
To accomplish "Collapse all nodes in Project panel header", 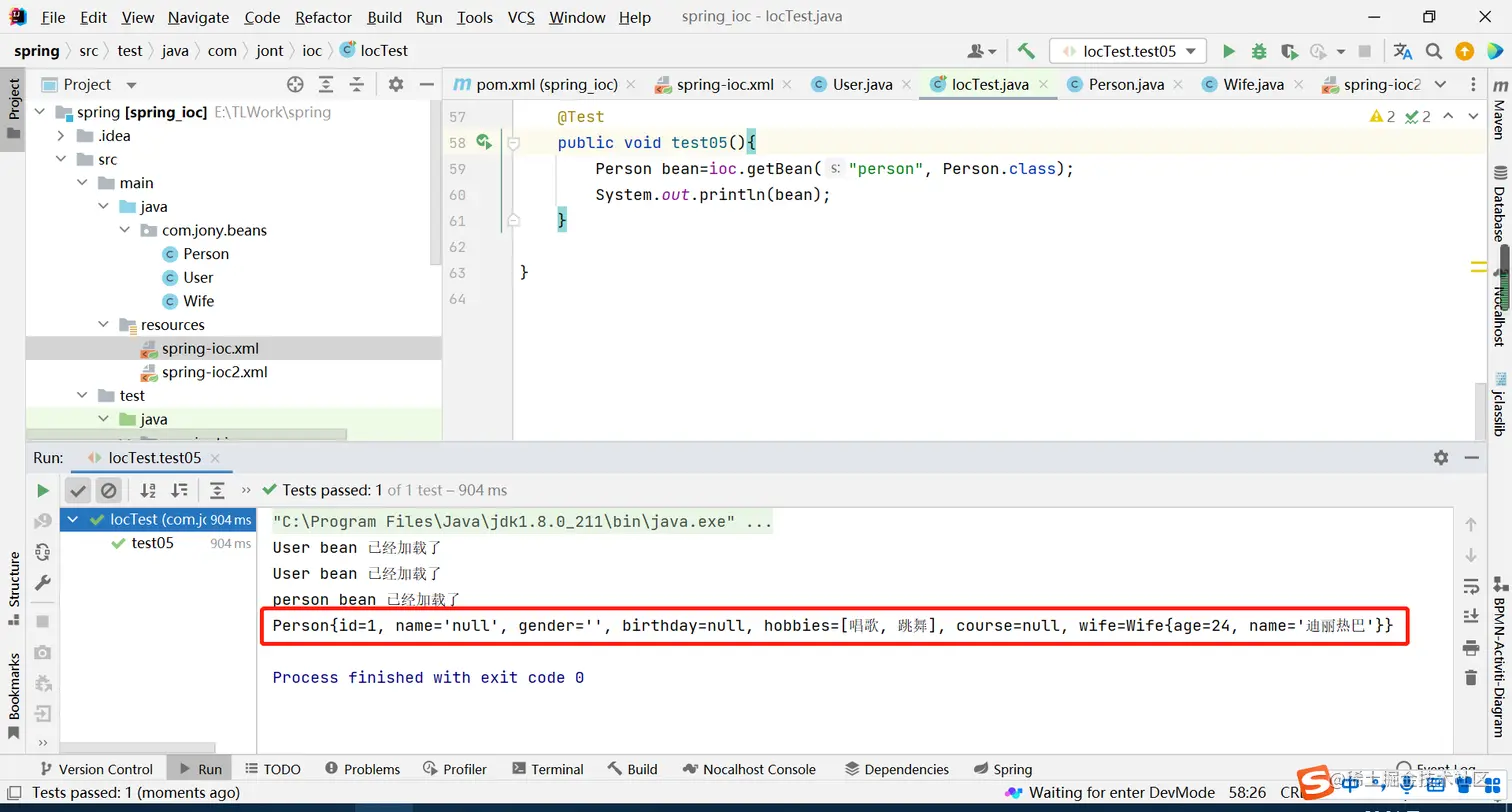I will coord(357,85).
